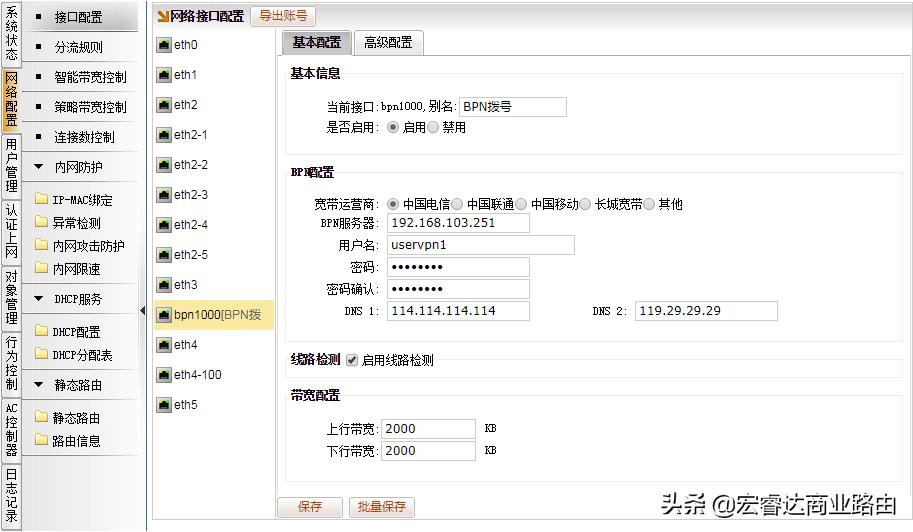Click the DHCP配置 folder icon

tap(41, 331)
